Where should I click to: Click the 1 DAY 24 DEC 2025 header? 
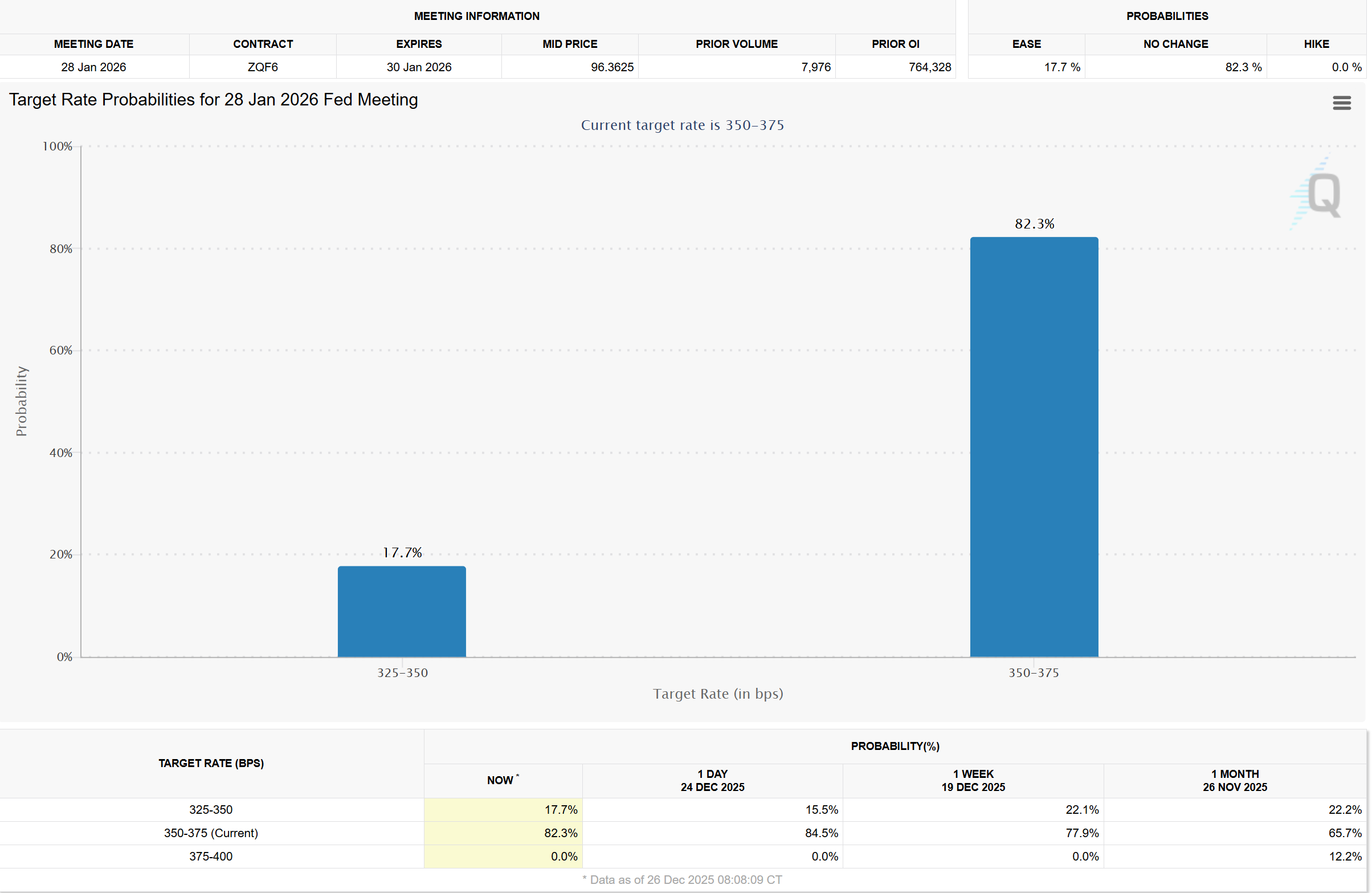(x=712, y=780)
